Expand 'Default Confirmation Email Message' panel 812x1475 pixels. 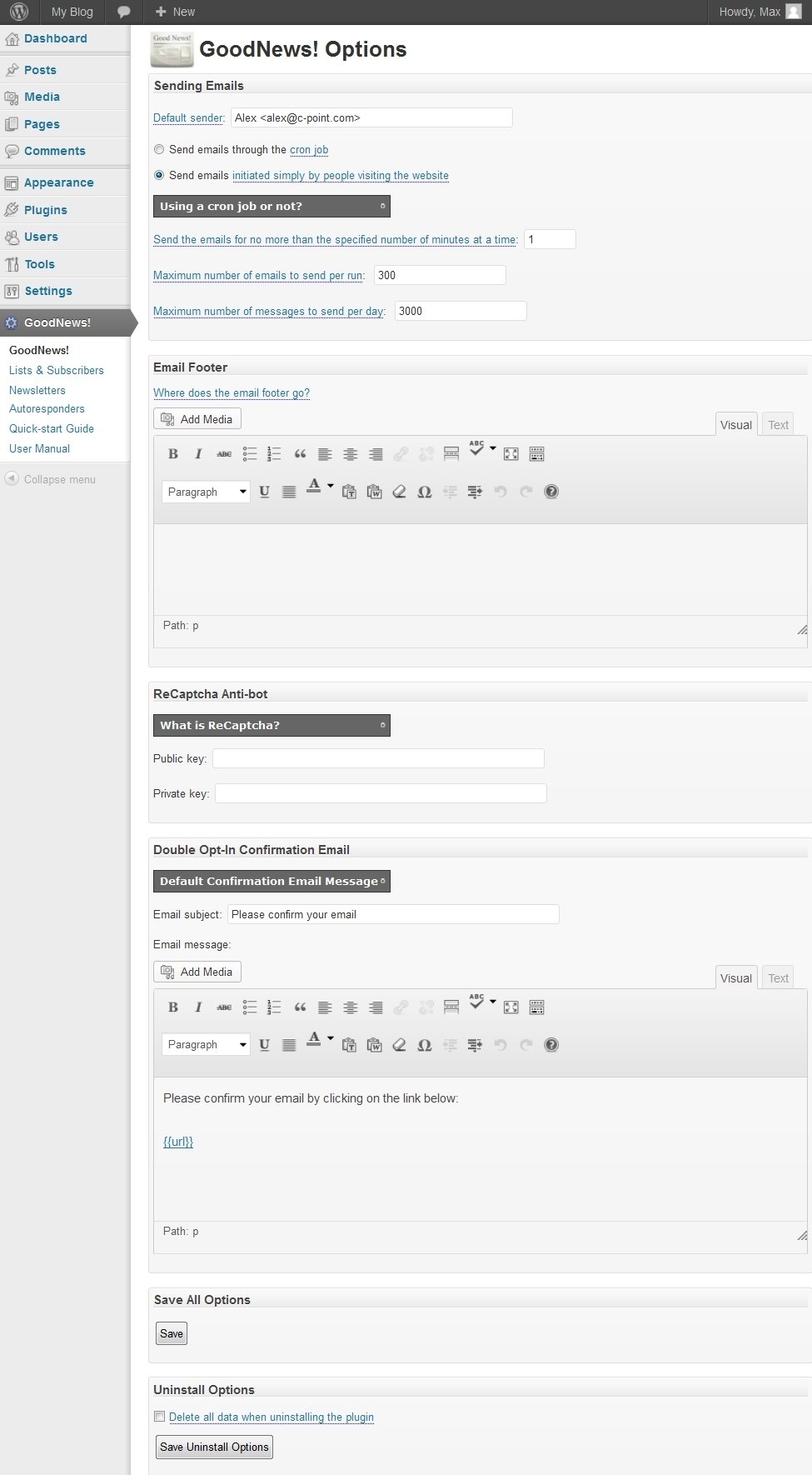(271, 882)
